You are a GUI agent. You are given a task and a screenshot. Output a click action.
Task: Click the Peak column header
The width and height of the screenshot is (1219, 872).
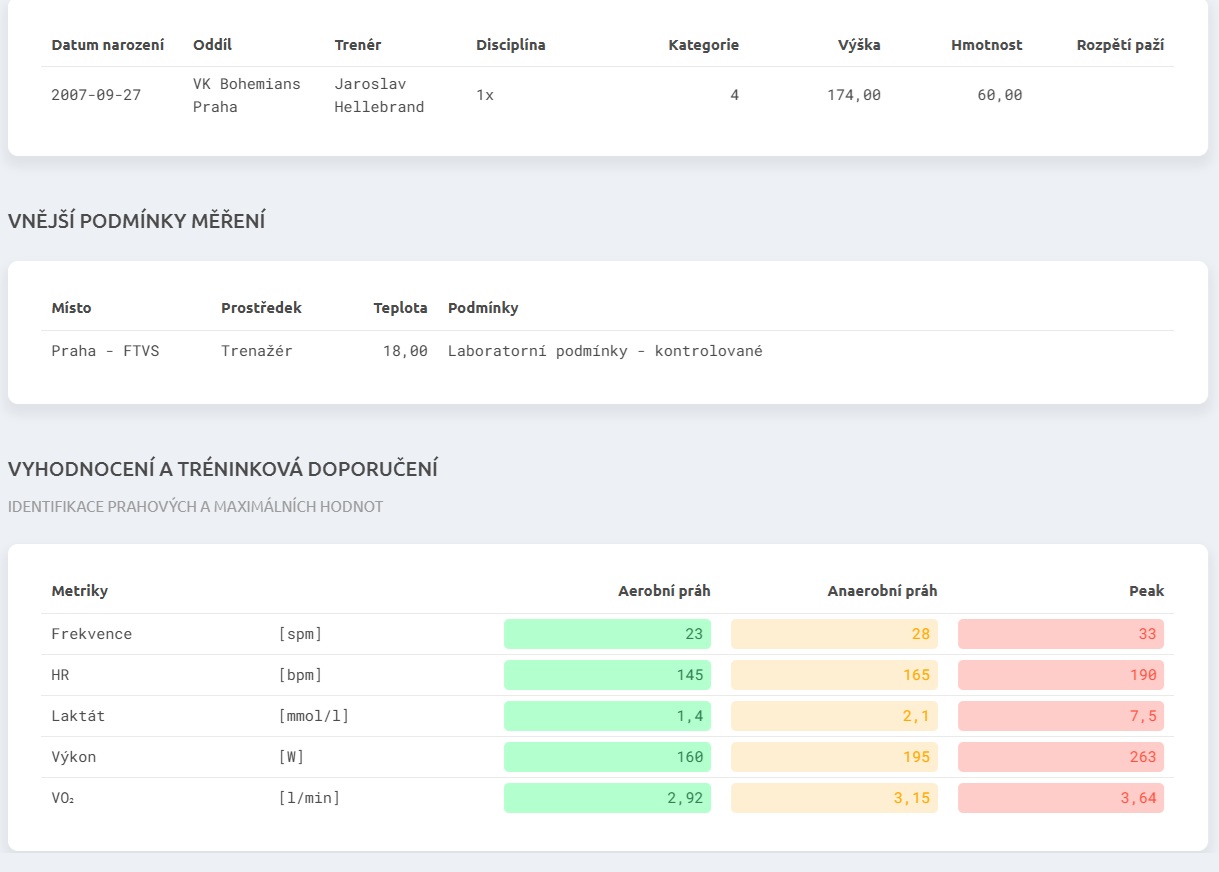1146,591
